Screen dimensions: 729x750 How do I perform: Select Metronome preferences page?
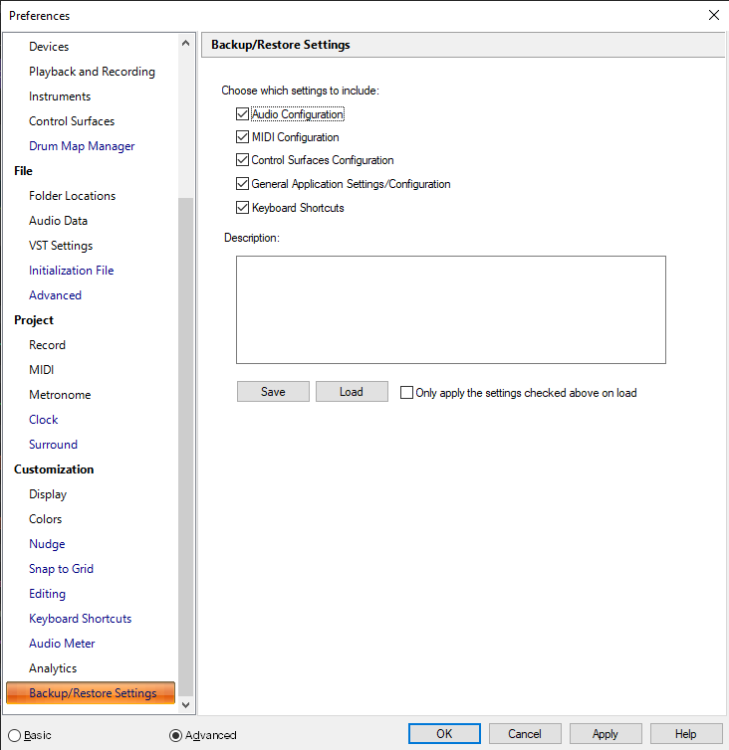coord(60,395)
